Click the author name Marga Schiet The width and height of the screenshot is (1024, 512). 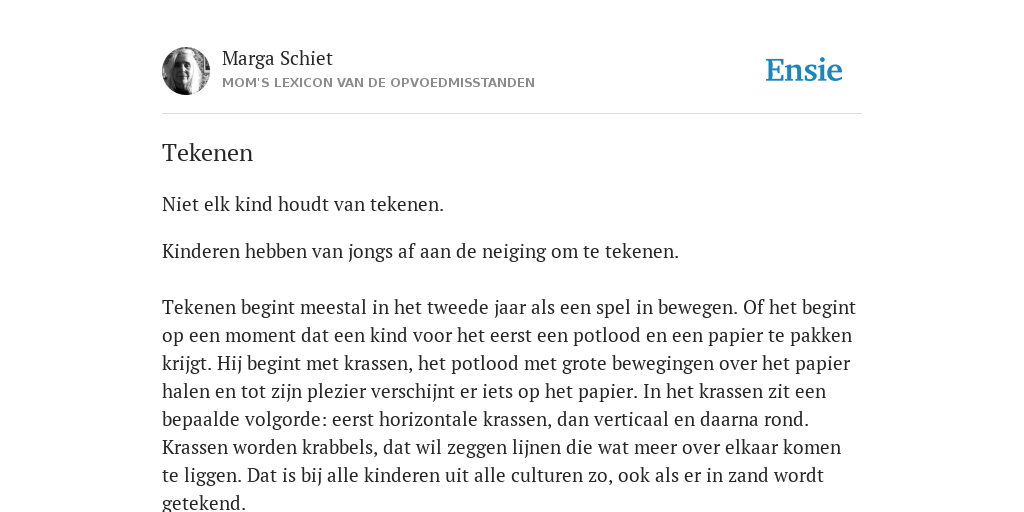(277, 59)
